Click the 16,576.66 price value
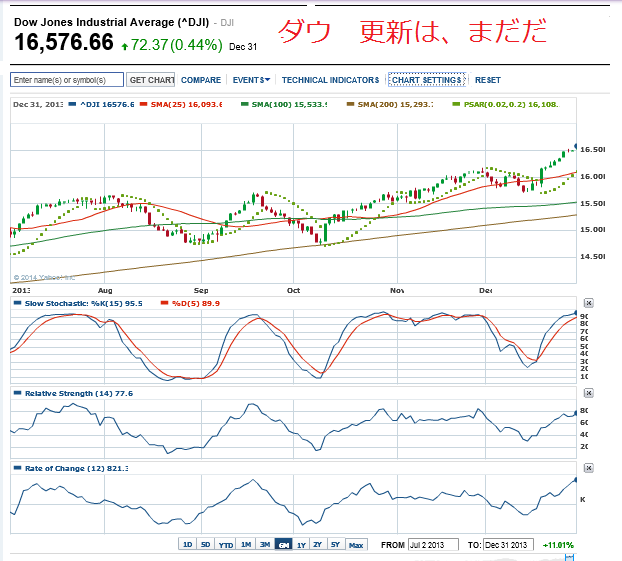 point(64,42)
